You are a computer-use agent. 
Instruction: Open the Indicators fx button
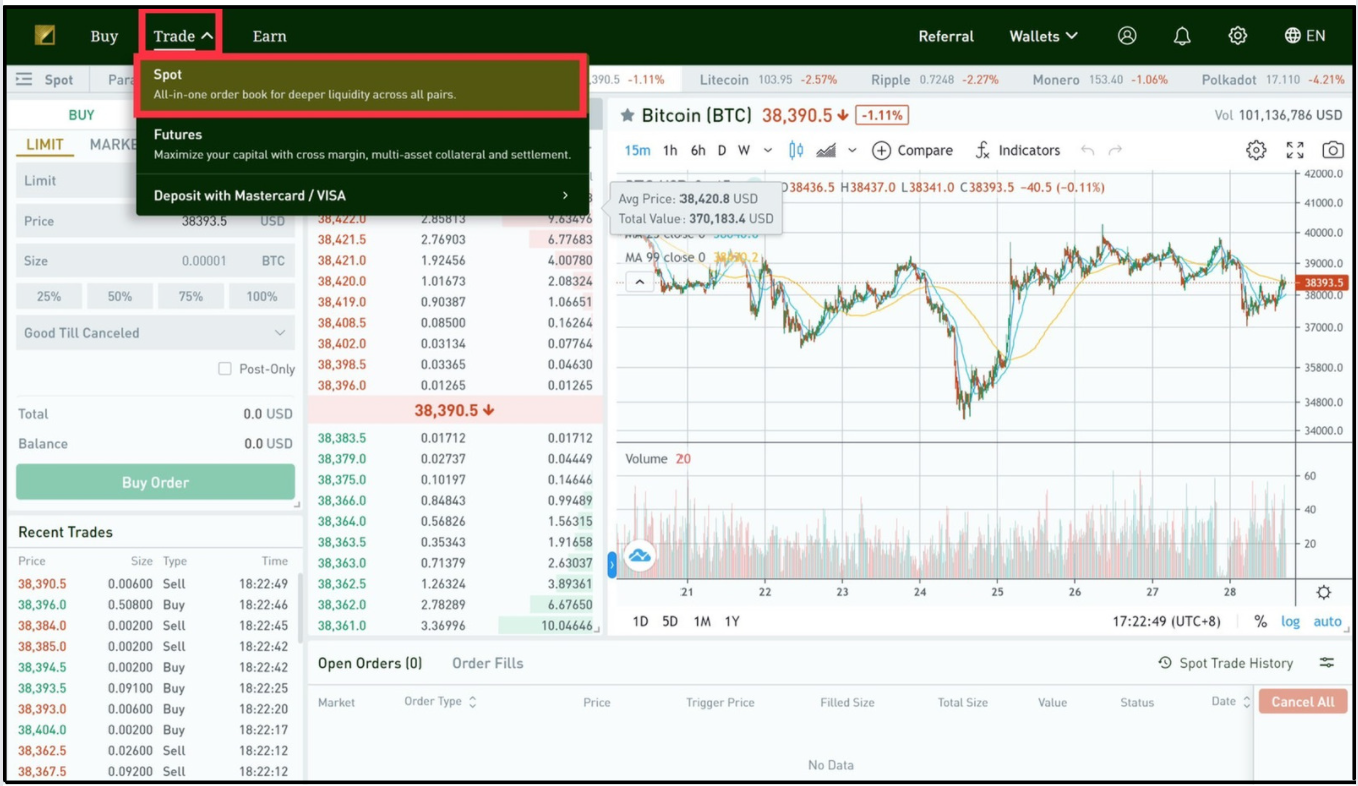tap(1017, 150)
